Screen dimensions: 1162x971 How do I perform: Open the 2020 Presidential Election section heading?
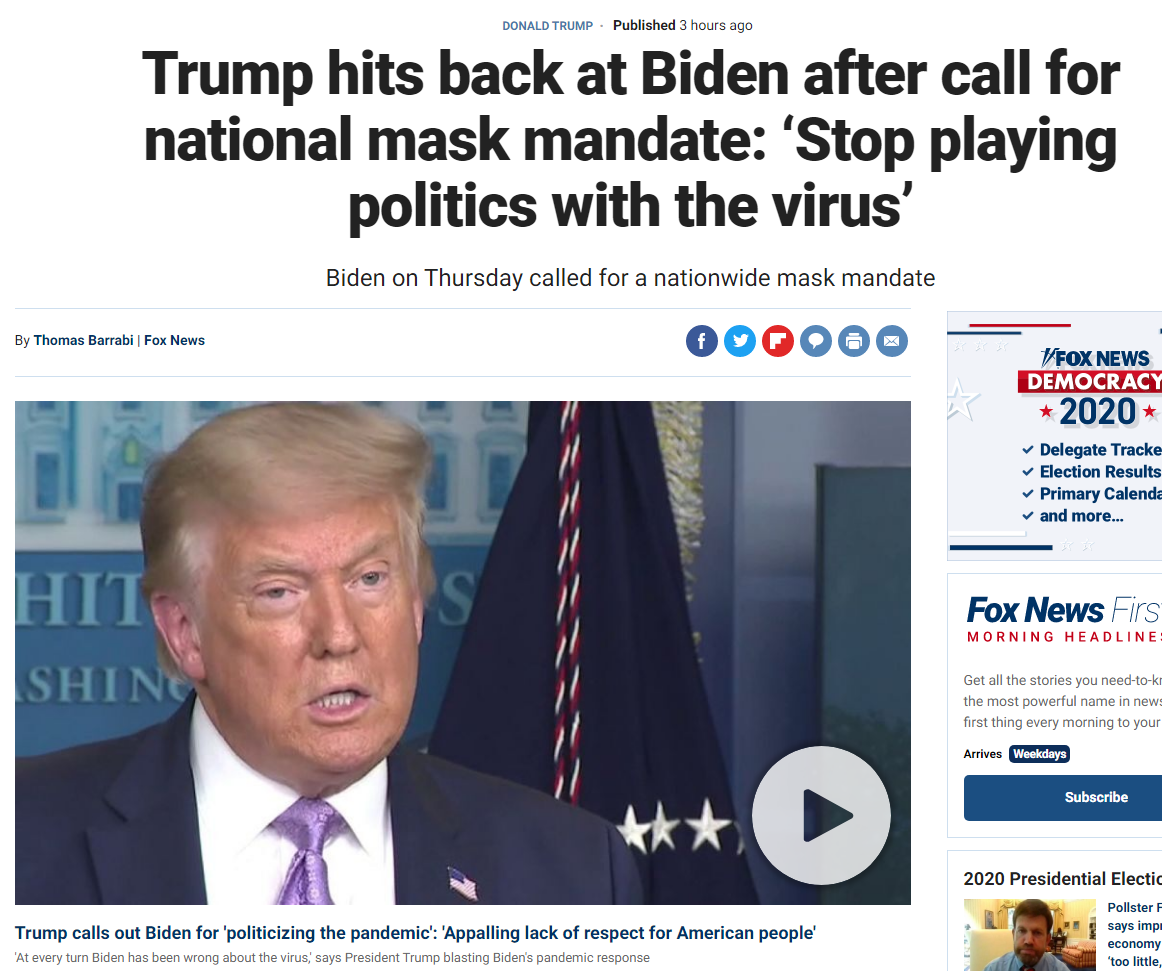(1062, 879)
